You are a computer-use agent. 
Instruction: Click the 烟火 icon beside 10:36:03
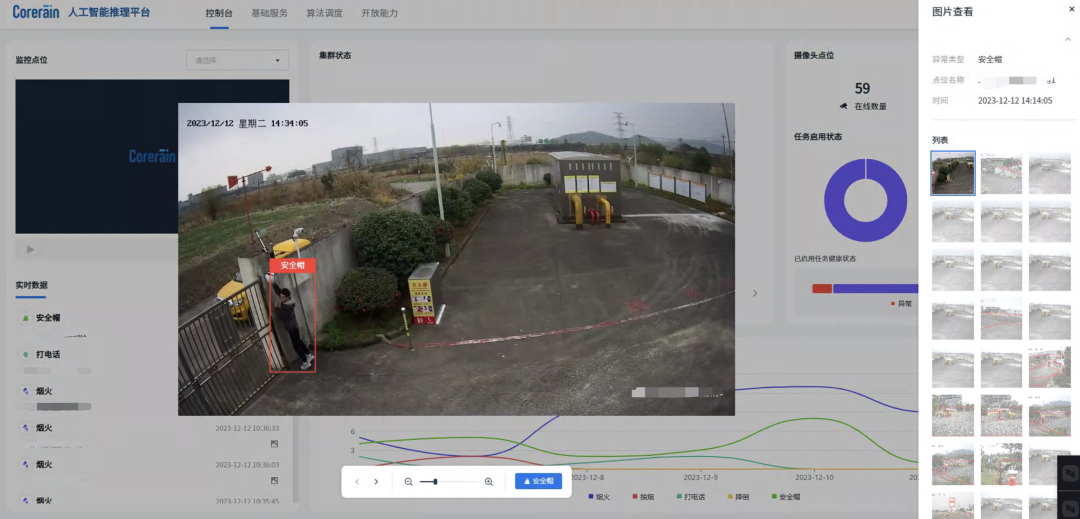click(25, 465)
